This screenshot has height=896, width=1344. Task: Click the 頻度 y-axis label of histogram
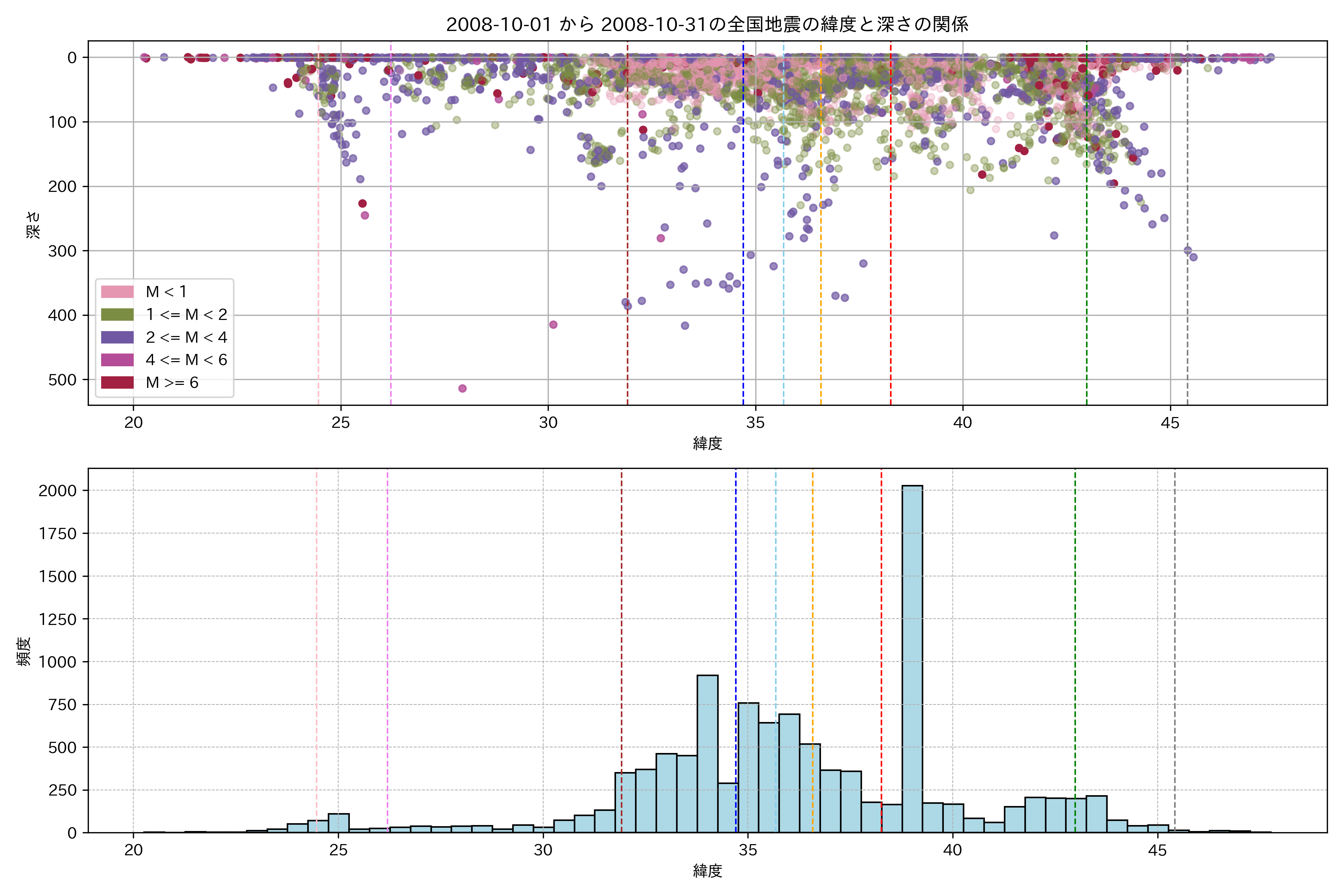coord(24,651)
